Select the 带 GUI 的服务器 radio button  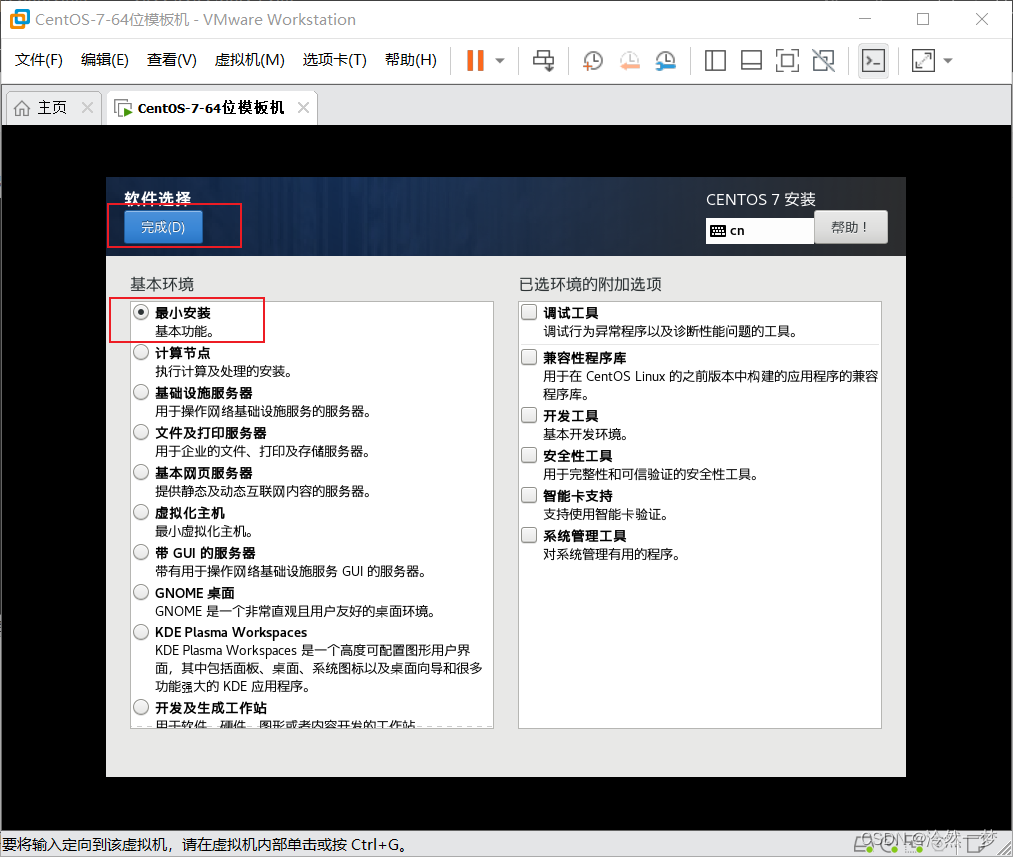[x=141, y=553]
